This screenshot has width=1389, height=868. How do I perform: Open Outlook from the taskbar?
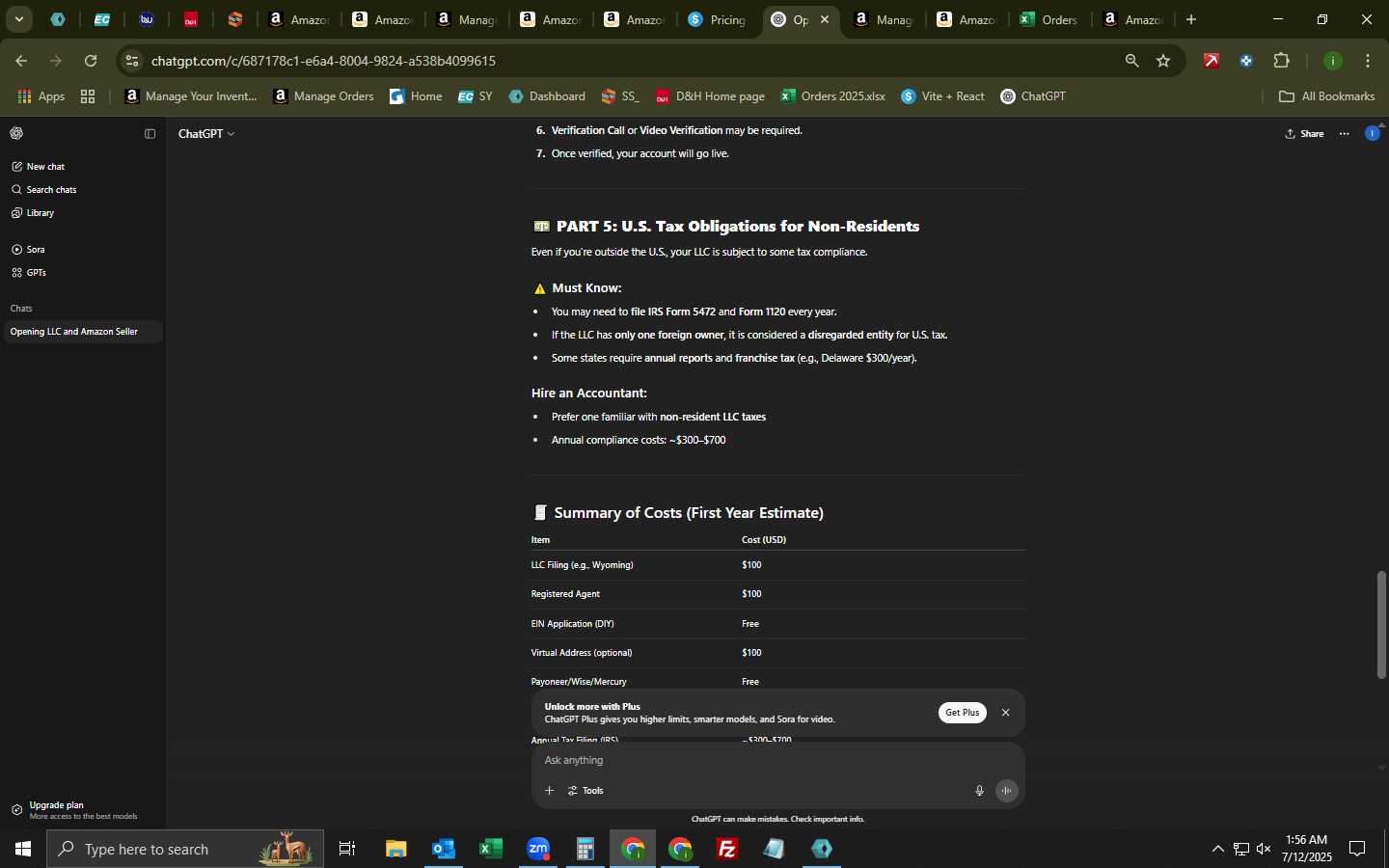[x=443, y=849]
